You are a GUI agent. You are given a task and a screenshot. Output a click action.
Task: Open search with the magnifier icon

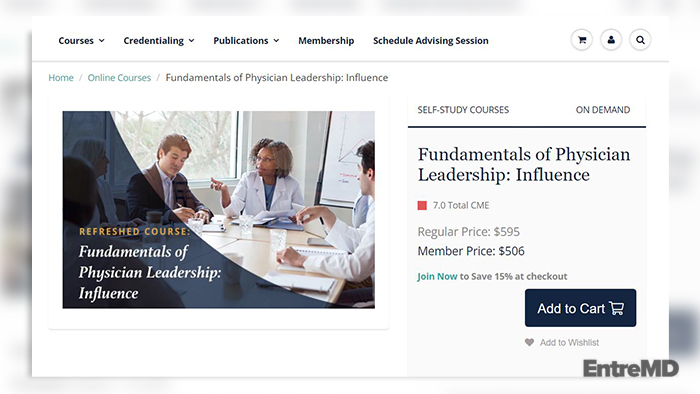(x=640, y=40)
